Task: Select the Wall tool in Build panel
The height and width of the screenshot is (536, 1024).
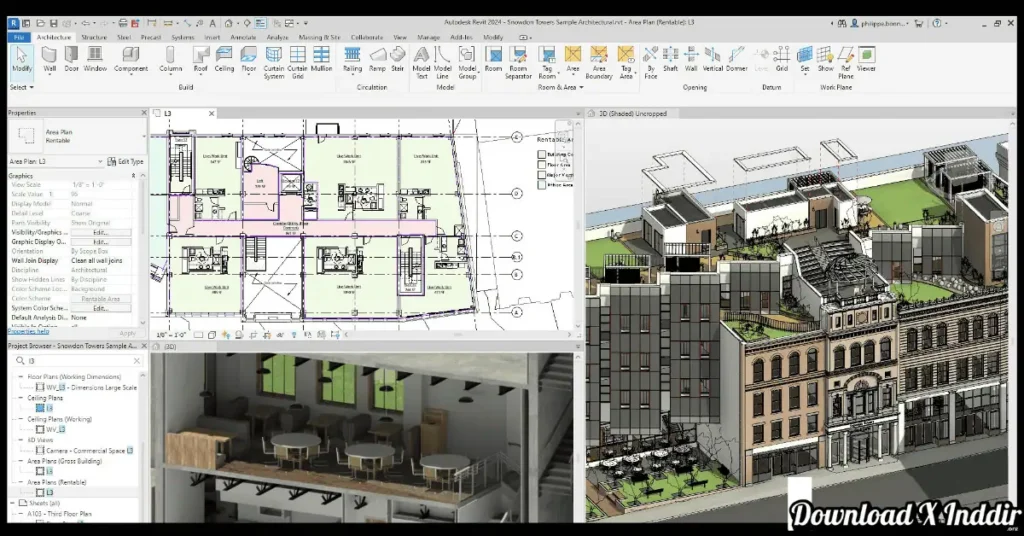Action: click(50, 59)
